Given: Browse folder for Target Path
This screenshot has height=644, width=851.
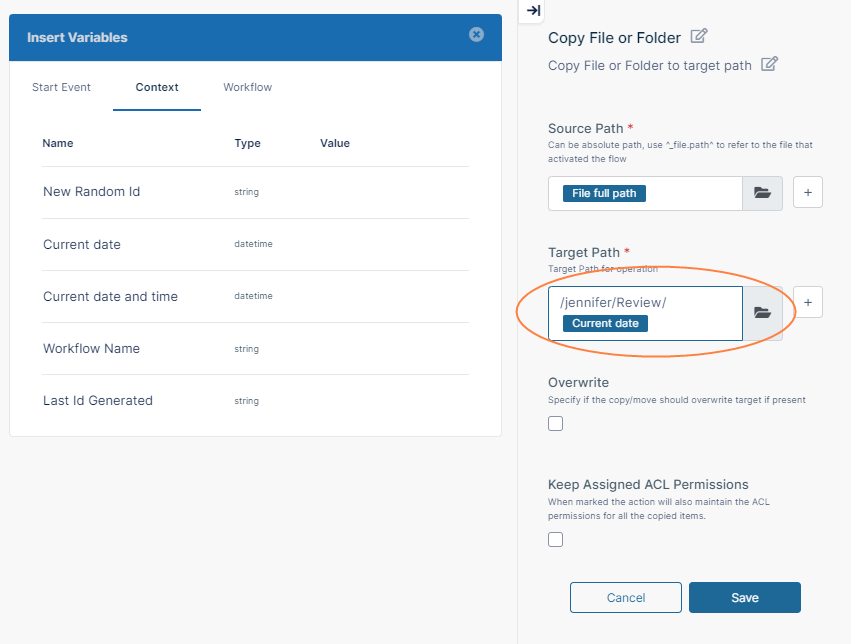Looking at the screenshot, I should [762, 313].
